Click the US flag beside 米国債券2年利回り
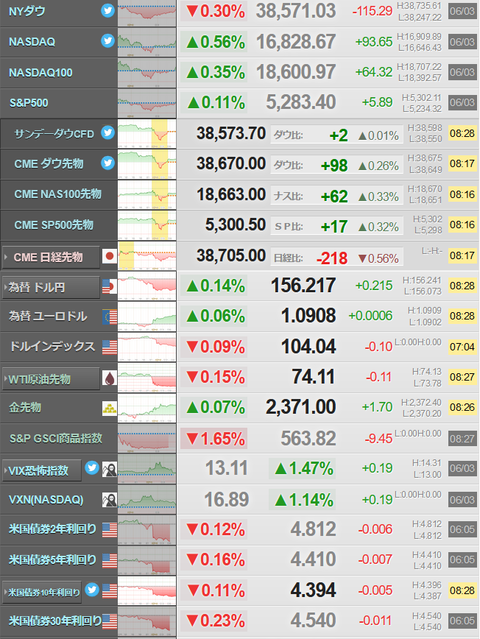 (110, 530)
